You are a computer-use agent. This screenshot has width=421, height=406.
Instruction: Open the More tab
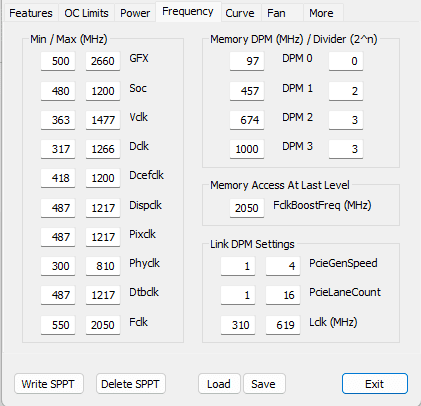(321, 13)
